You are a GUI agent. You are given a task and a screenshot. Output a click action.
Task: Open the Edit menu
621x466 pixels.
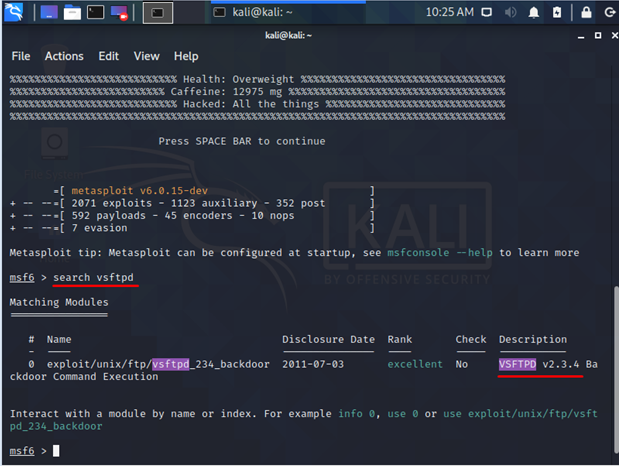click(x=109, y=56)
